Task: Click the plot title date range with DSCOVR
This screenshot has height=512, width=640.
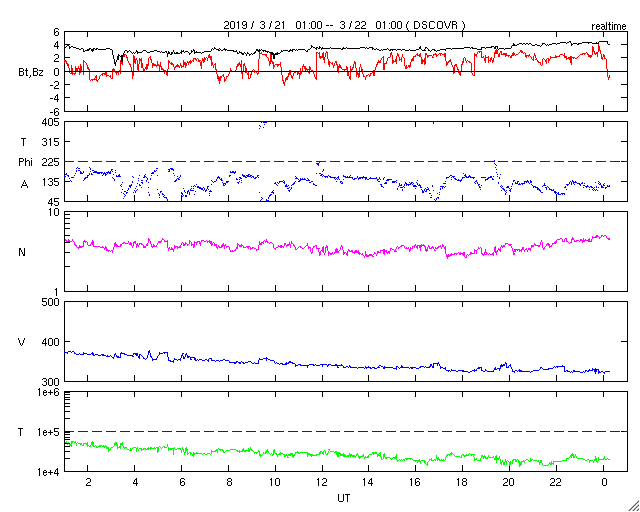Action: pyautogui.click(x=344, y=25)
